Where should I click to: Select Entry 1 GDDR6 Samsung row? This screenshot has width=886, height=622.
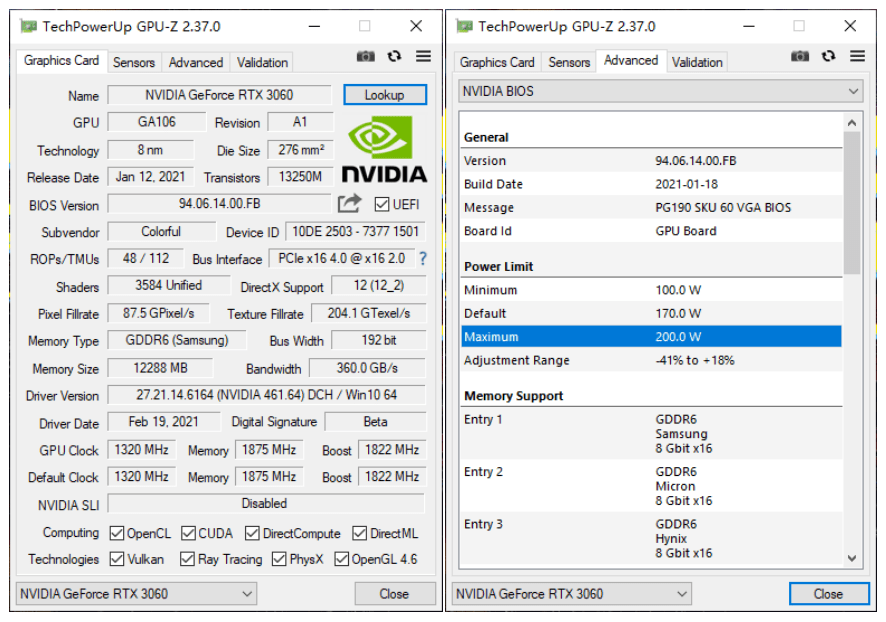pos(652,433)
